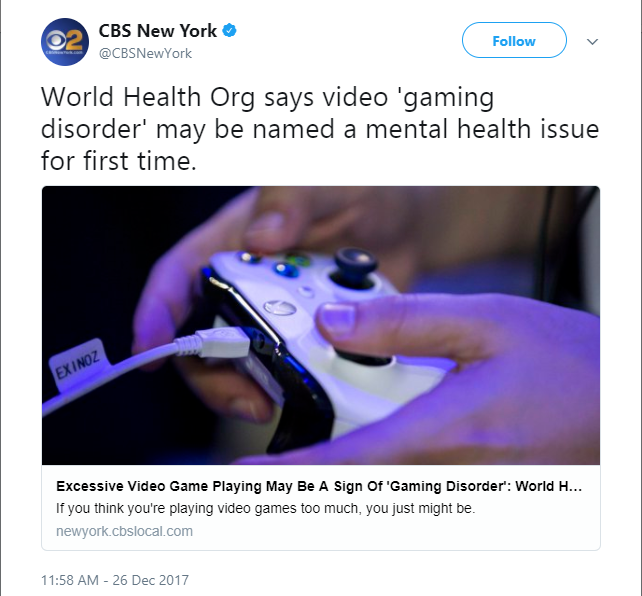The width and height of the screenshot is (642, 596).
Task: Click the blue verified badge checkmark
Action: pyautogui.click(x=229, y=31)
